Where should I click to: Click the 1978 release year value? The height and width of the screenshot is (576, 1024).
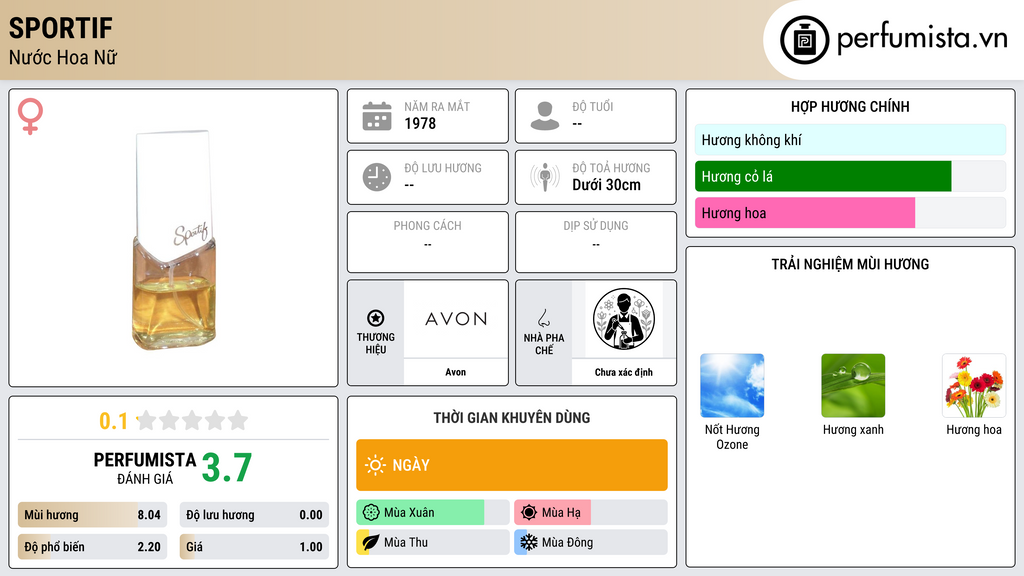click(420, 123)
